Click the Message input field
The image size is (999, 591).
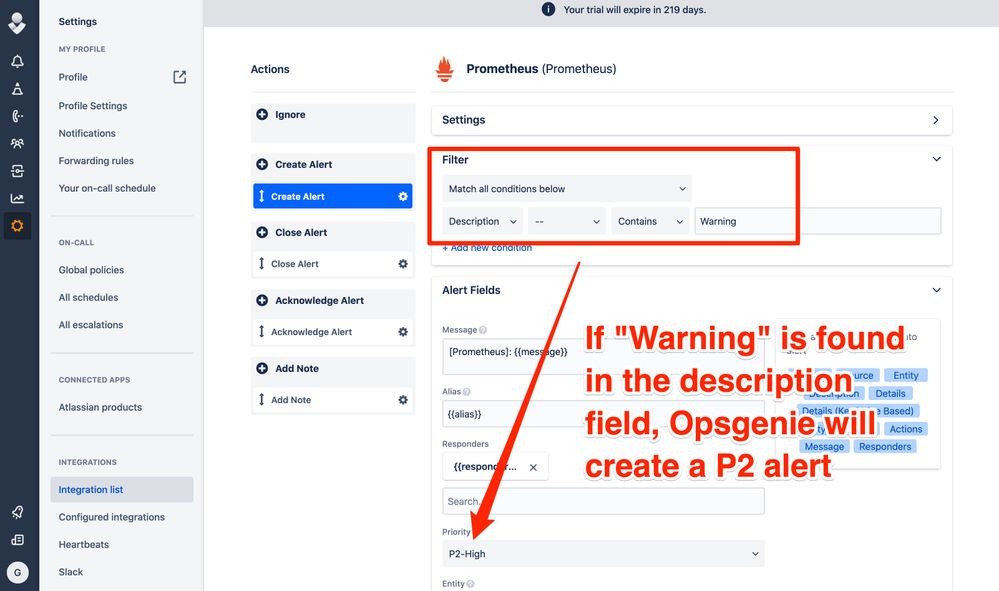pos(603,357)
